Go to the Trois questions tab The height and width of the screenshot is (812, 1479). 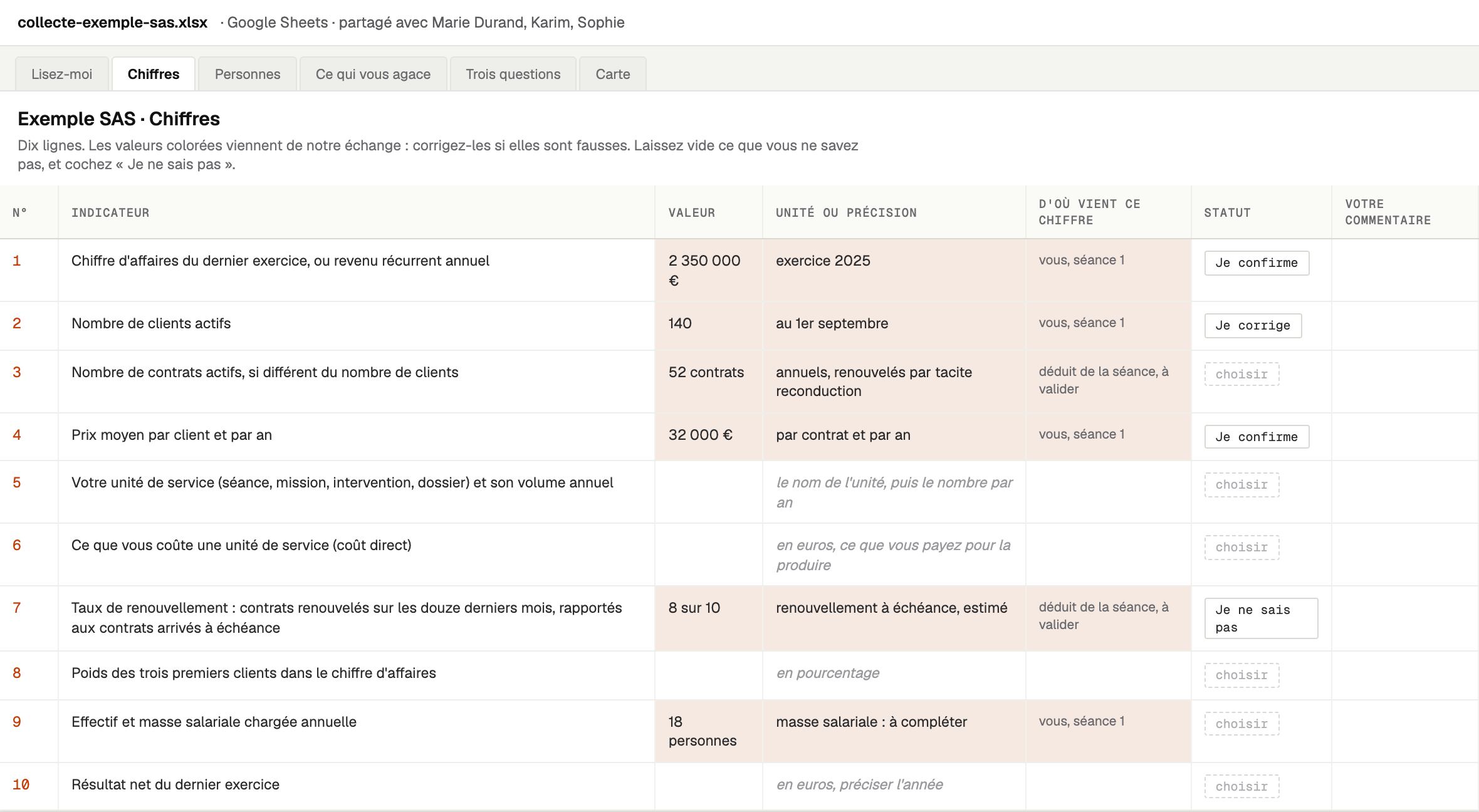513,74
